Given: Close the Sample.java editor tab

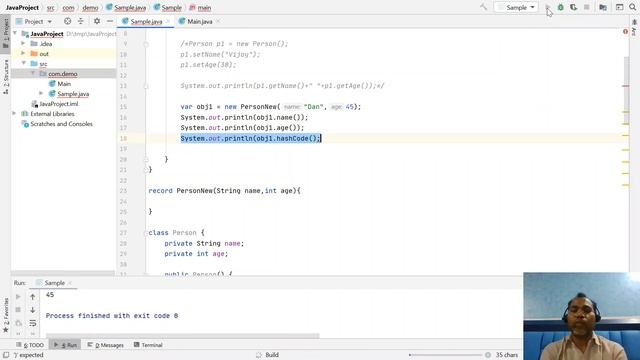Looking at the screenshot, I should (168, 21).
